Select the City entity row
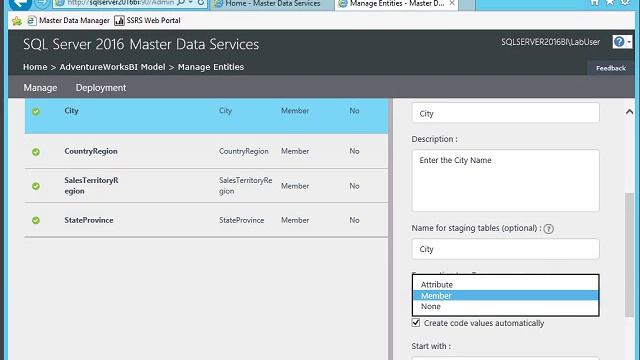Image resolution: width=640 pixels, height=360 pixels. pyautogui.click(x=206, y=116)
